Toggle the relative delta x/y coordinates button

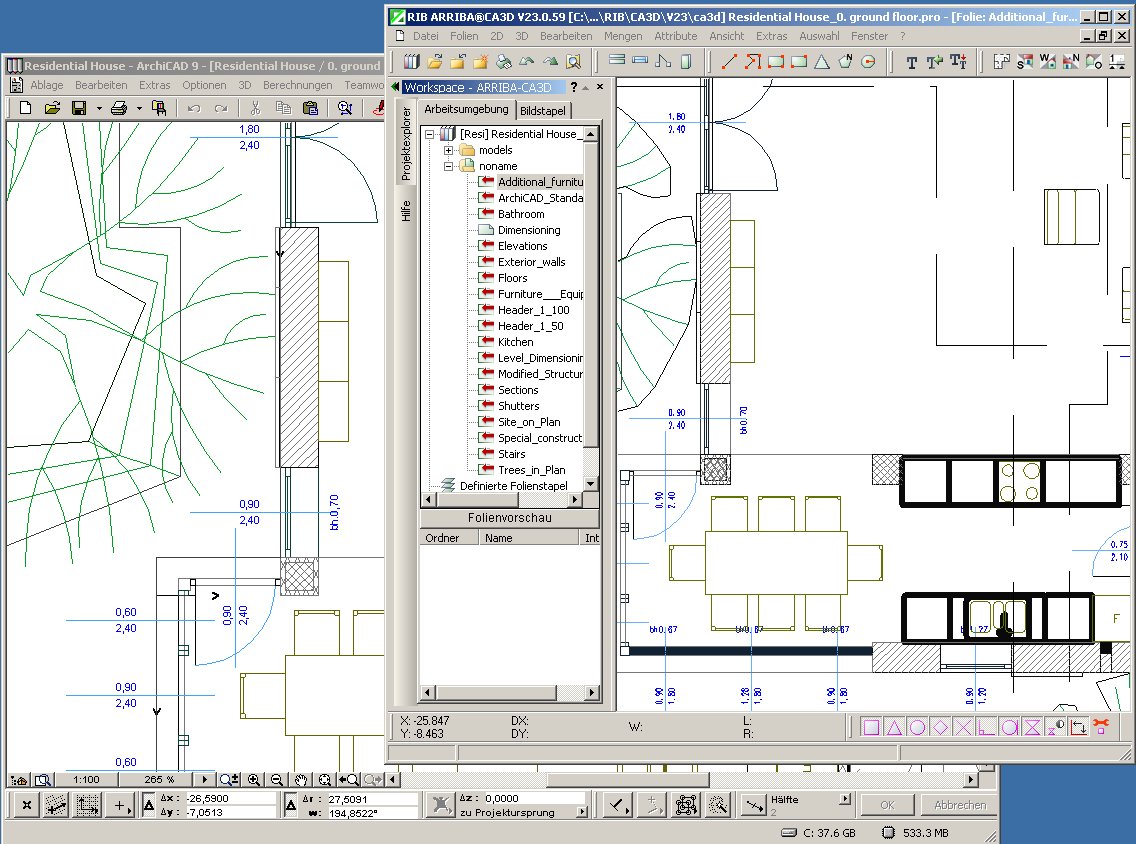coord(149,804)
